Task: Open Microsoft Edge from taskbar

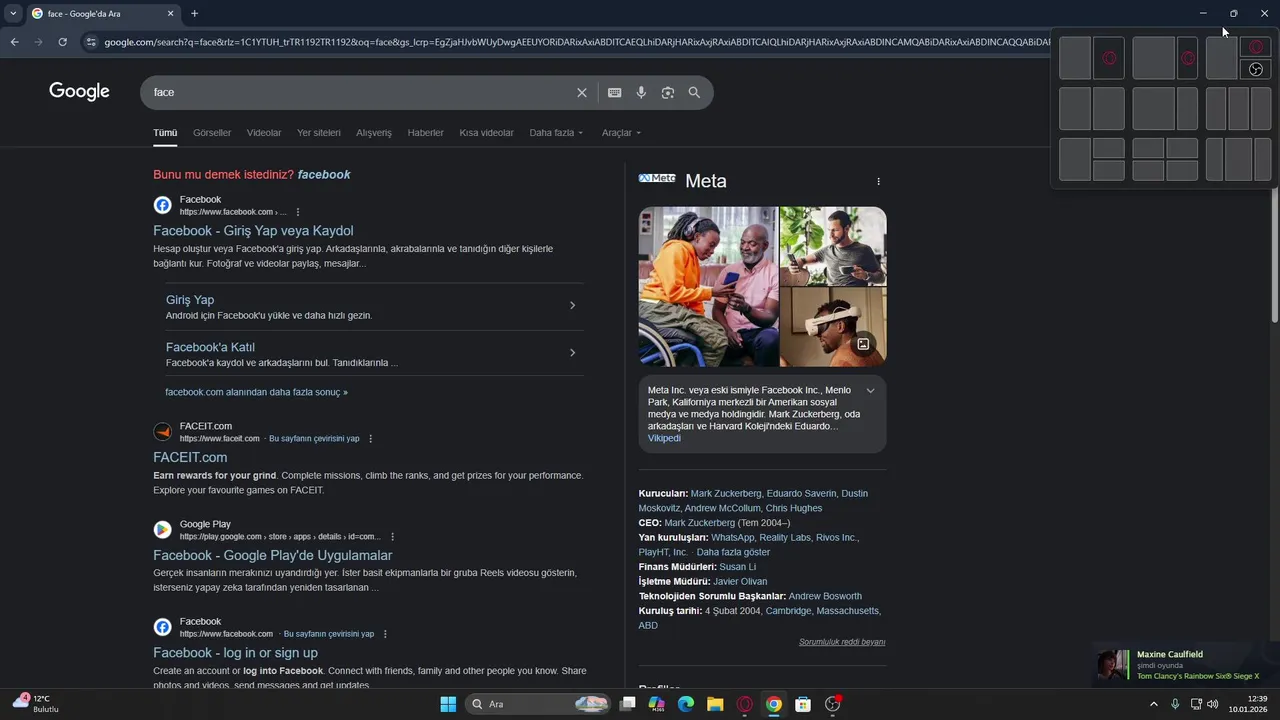Action: [x=686, y=704]
